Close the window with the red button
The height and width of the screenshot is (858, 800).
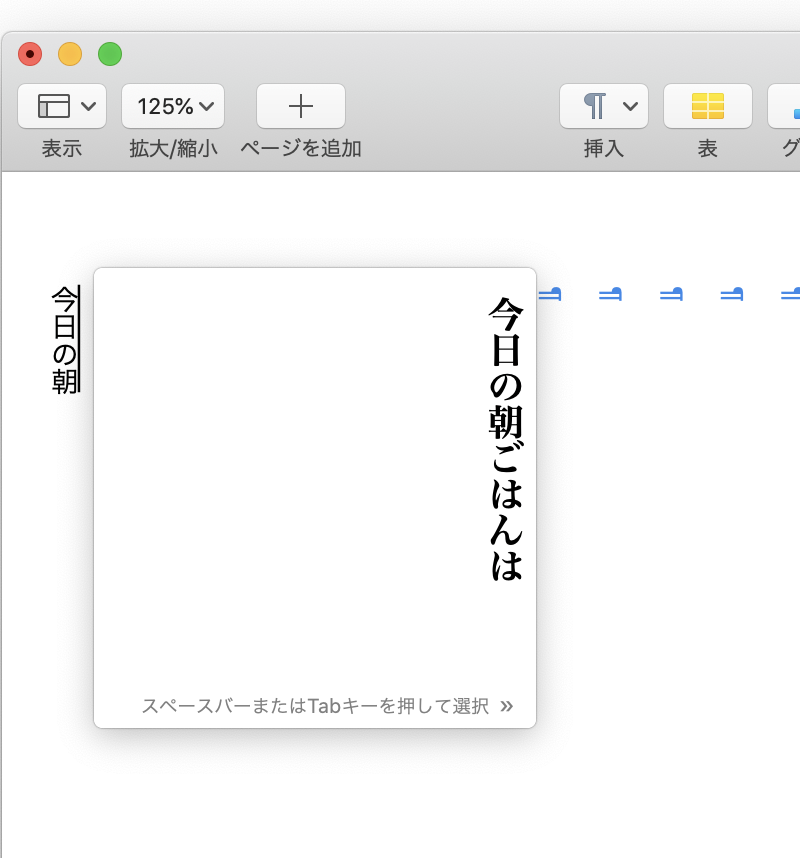click(30, 54)
